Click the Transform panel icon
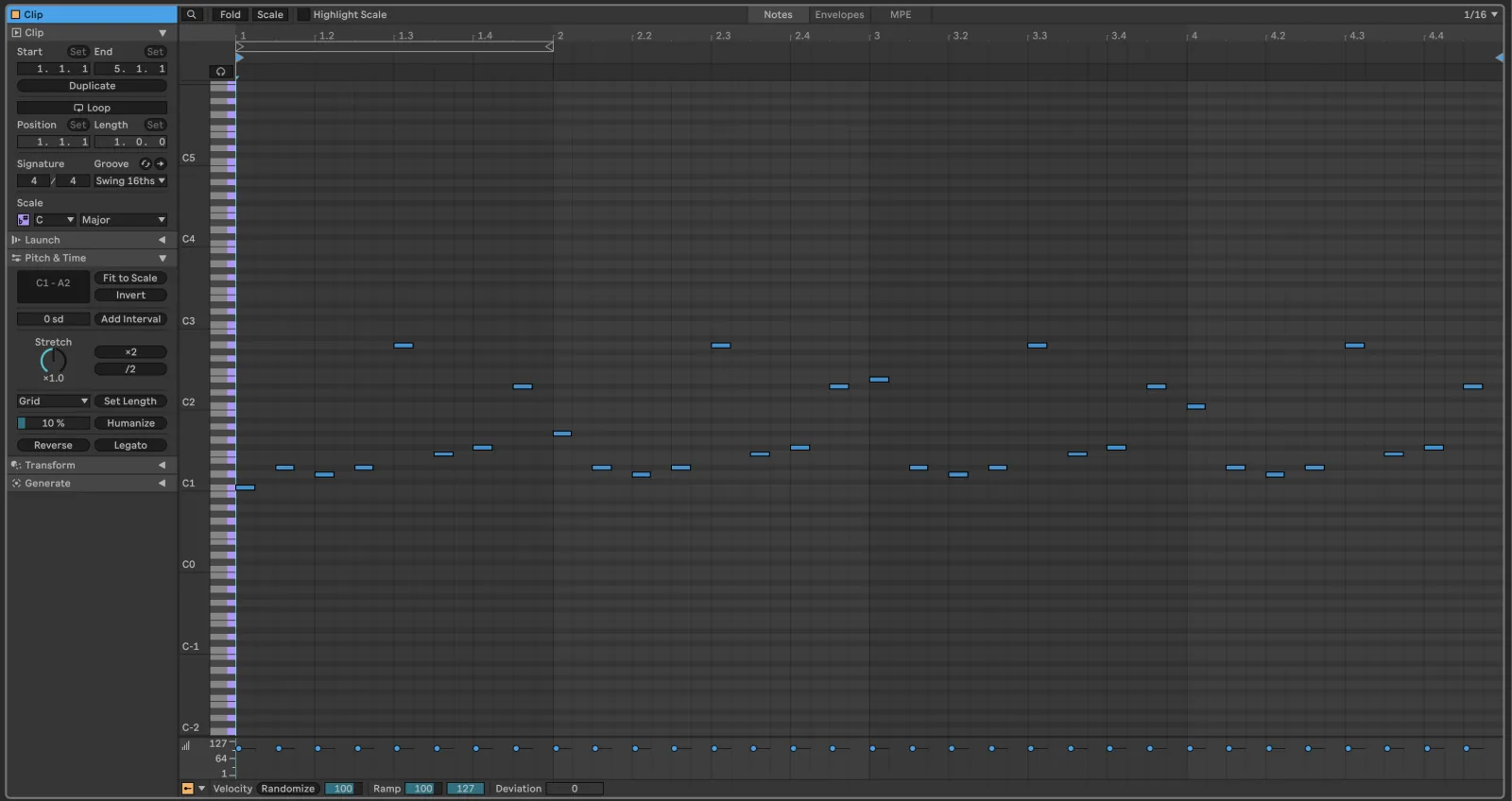Image resolution: width=1512 pixels, height=801 pixels. tap(16, 465)
